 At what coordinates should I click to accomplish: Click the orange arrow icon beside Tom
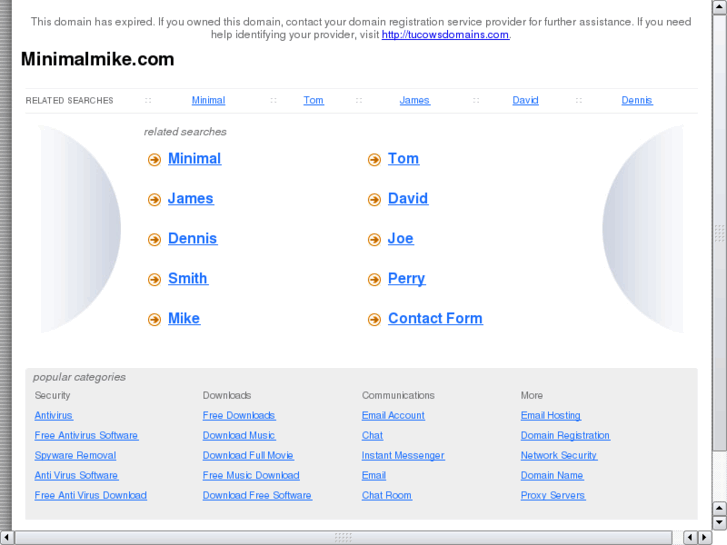[x=374, y=160]
